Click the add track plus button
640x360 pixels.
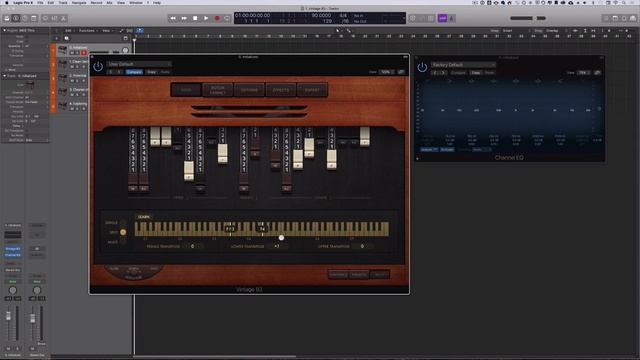(57, 38)
